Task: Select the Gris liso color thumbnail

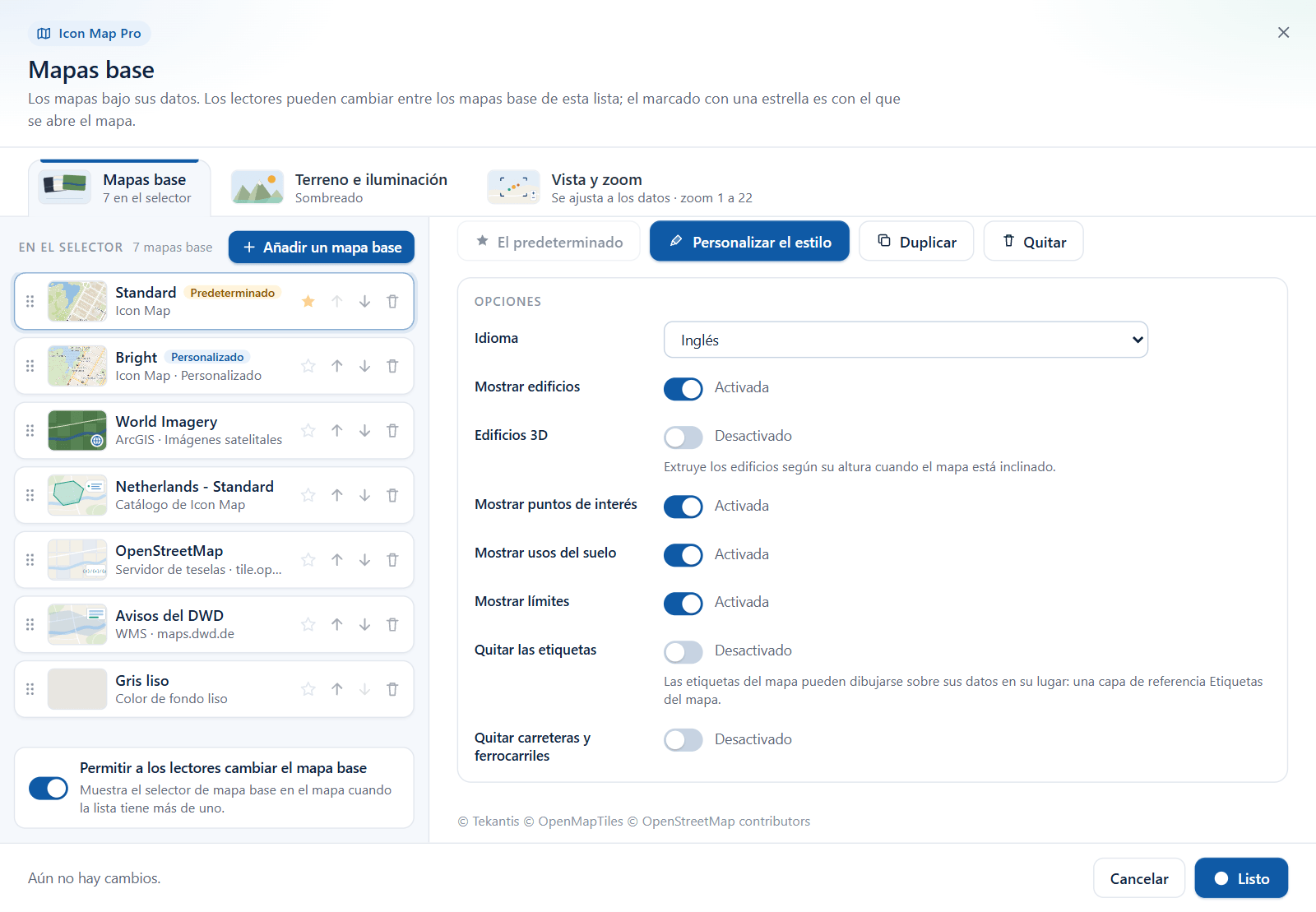Action: pos(77,689)
